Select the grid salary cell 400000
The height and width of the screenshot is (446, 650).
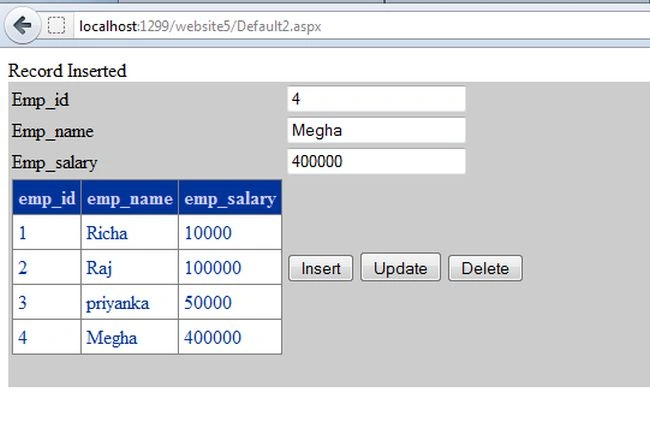click(230, 337)
